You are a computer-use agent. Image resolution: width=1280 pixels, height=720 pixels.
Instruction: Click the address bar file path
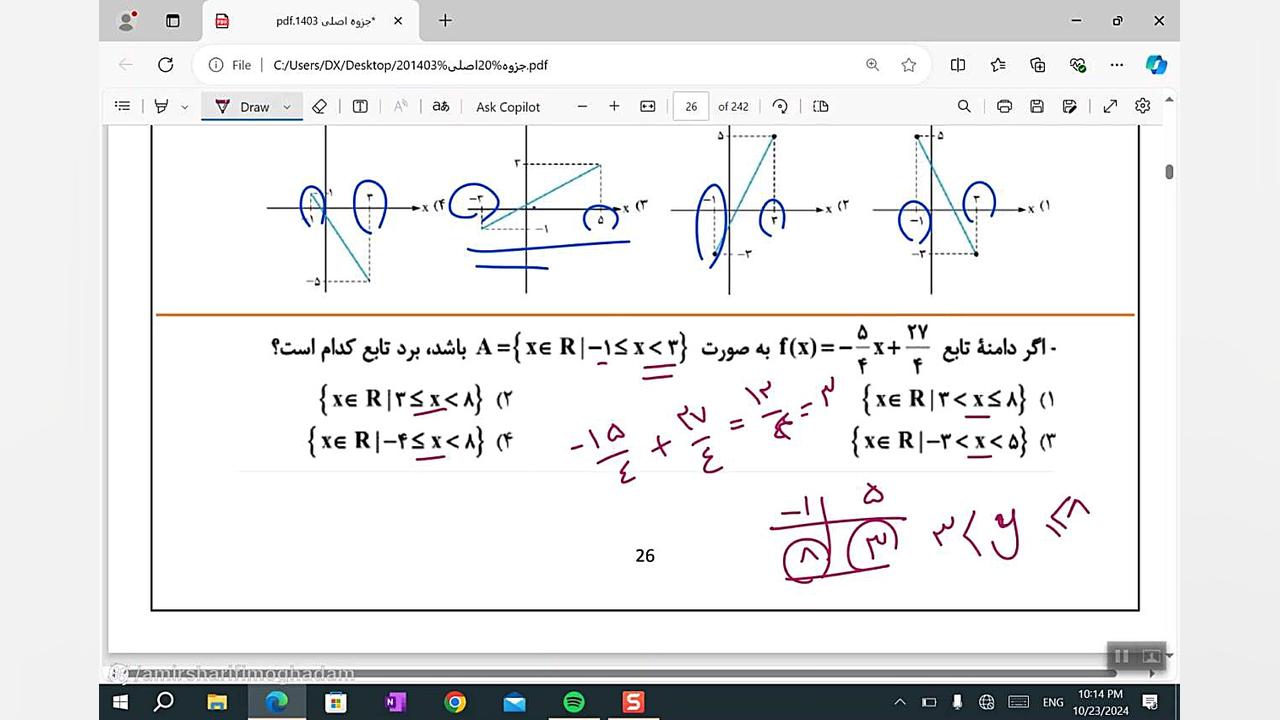[x=411, y=65]
